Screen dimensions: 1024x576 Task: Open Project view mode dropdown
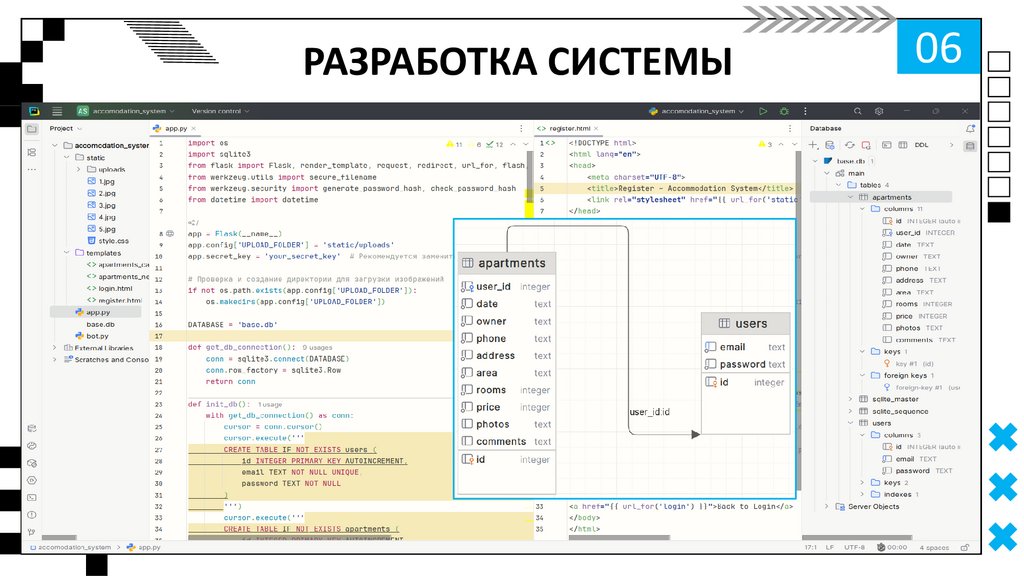(65, 129)
